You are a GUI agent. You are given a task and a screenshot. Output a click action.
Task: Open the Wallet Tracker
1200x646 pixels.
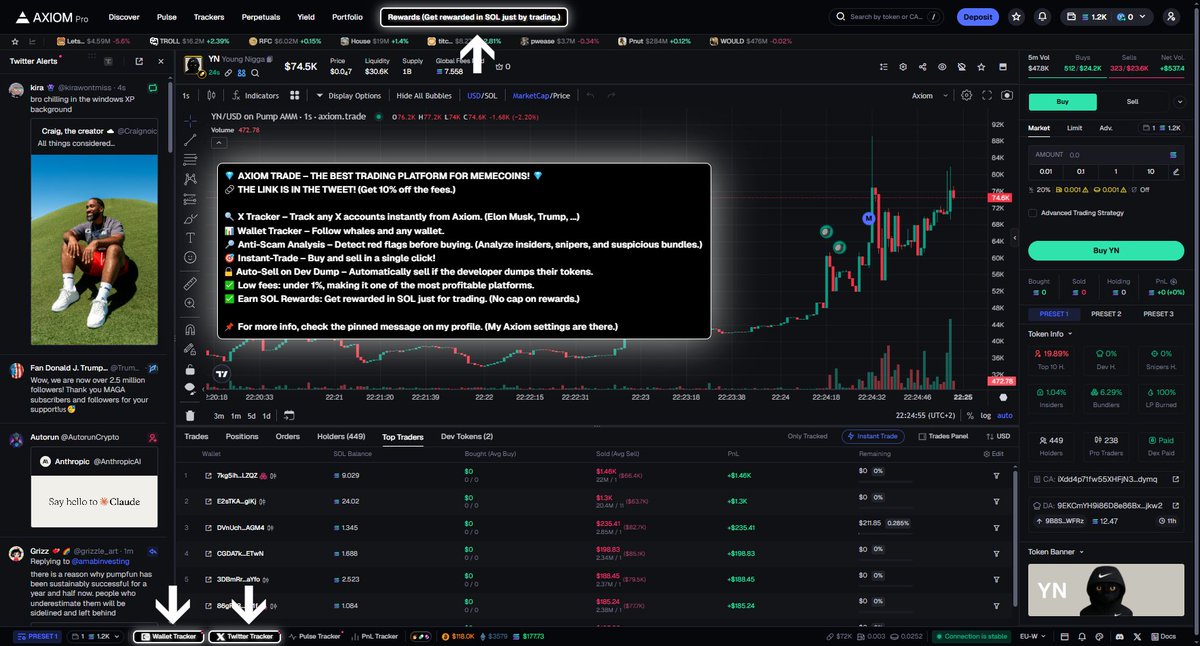pos(169,636)
